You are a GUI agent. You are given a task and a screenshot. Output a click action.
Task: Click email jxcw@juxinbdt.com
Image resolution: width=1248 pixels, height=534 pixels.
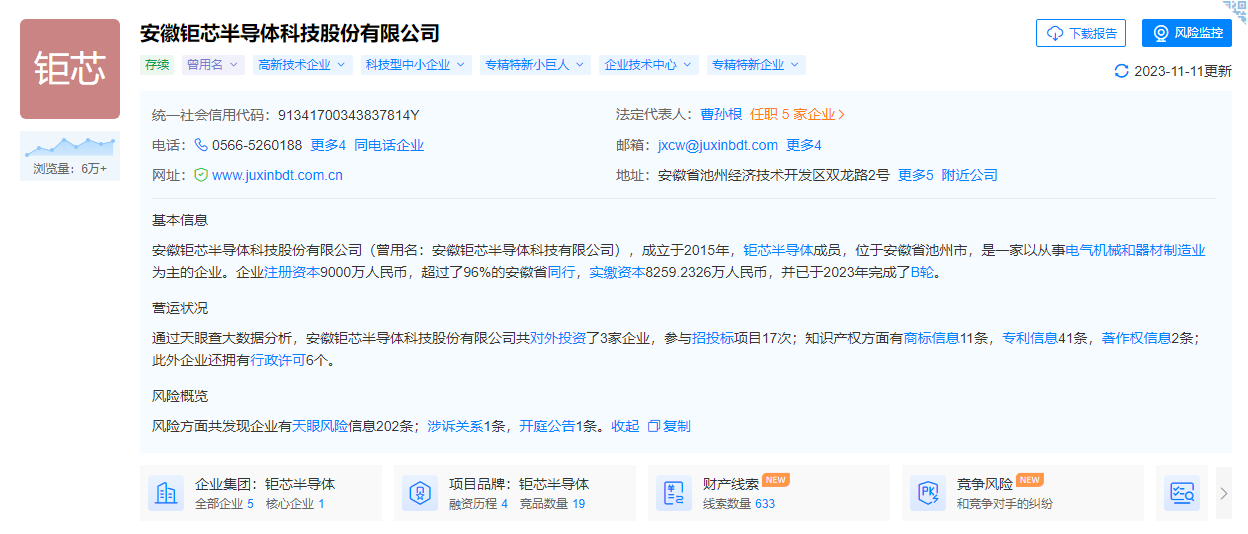pos(718,145)
